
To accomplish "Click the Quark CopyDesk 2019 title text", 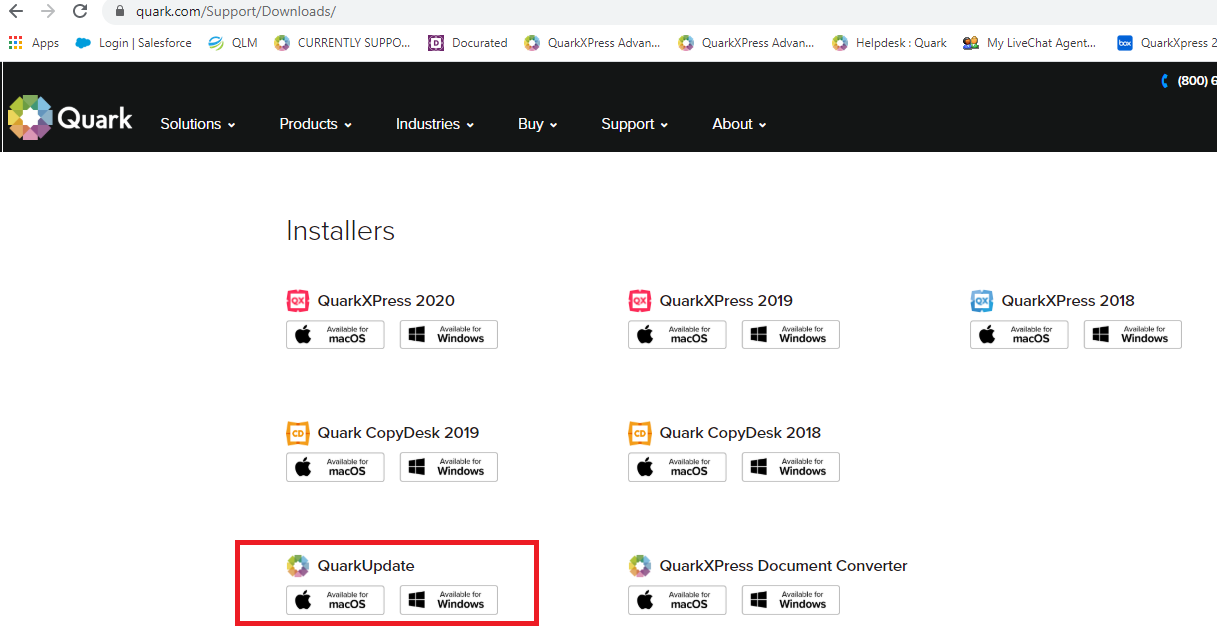I will (398, 433).
